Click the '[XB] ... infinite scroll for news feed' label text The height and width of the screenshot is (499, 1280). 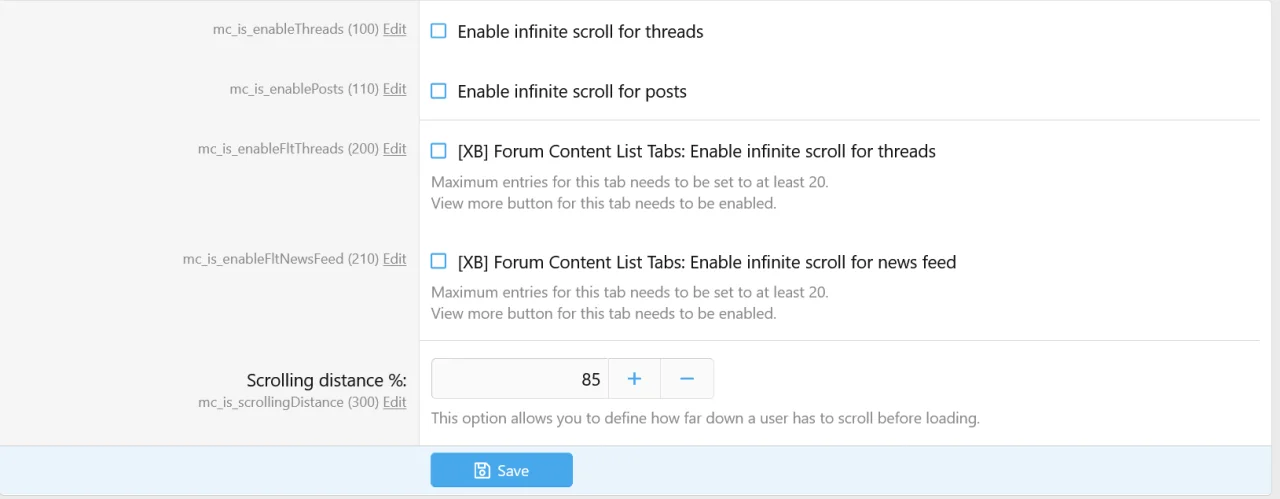click(x=706, y=262)
